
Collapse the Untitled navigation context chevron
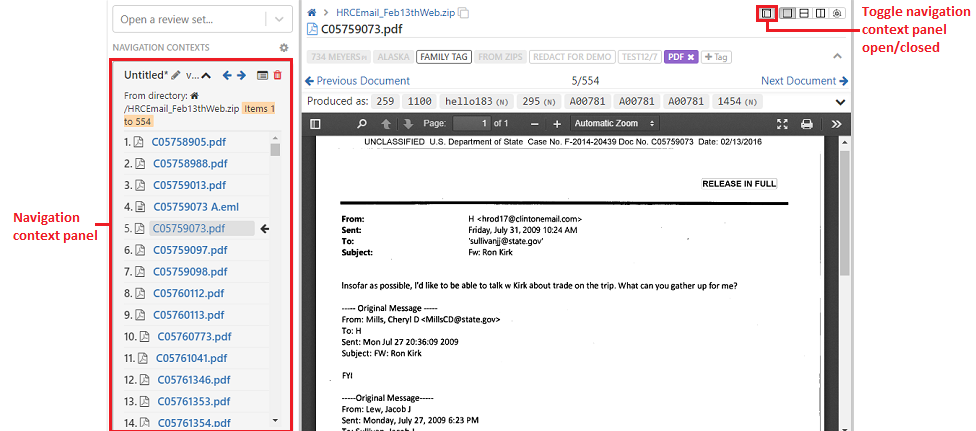[207, 75]
